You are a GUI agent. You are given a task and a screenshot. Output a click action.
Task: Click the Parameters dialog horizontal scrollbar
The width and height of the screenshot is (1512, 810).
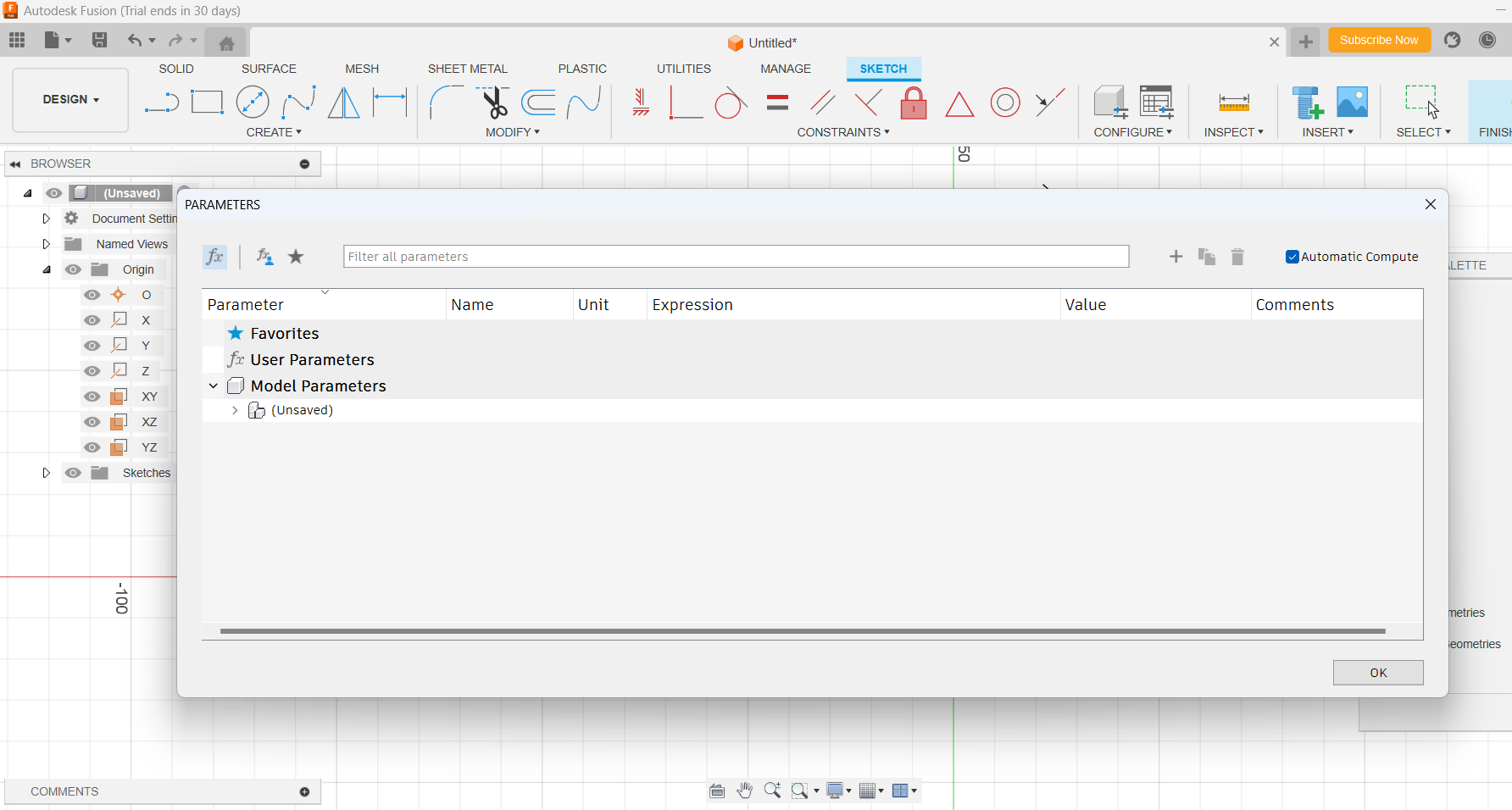click(803, 631)
